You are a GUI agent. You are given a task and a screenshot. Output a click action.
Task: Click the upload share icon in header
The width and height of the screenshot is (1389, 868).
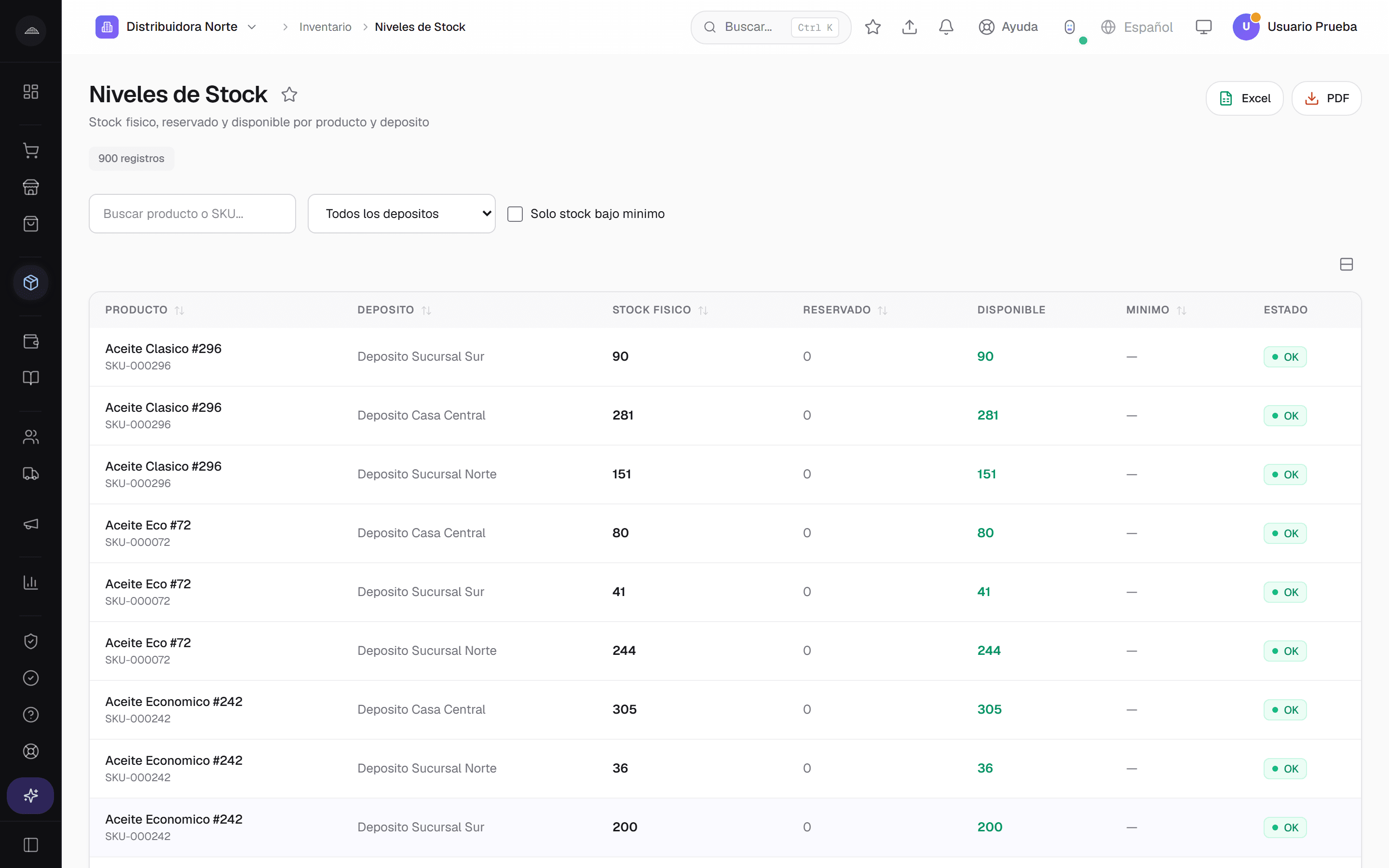tap(909, 27)
